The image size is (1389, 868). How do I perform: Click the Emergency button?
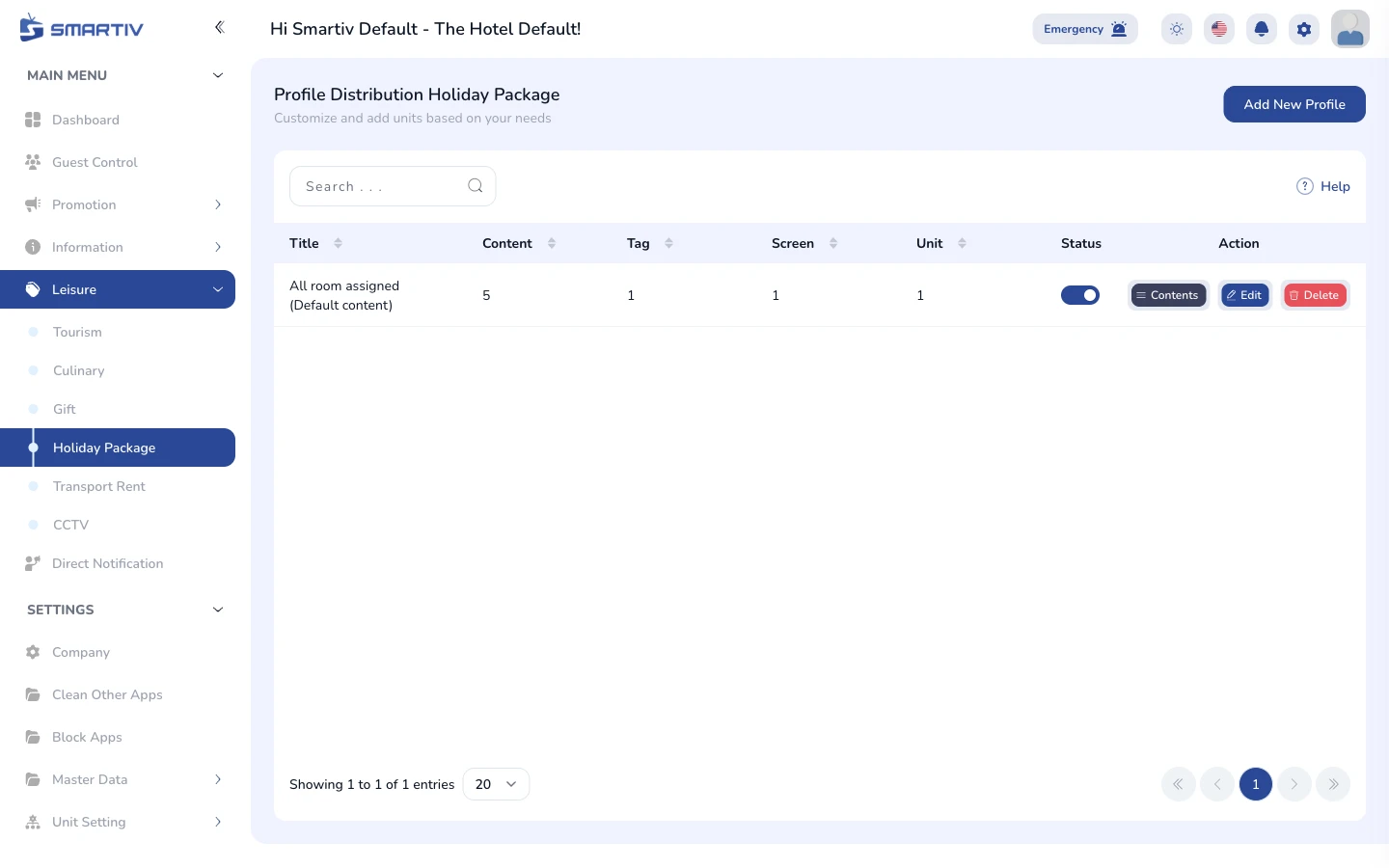[1085, 29]
